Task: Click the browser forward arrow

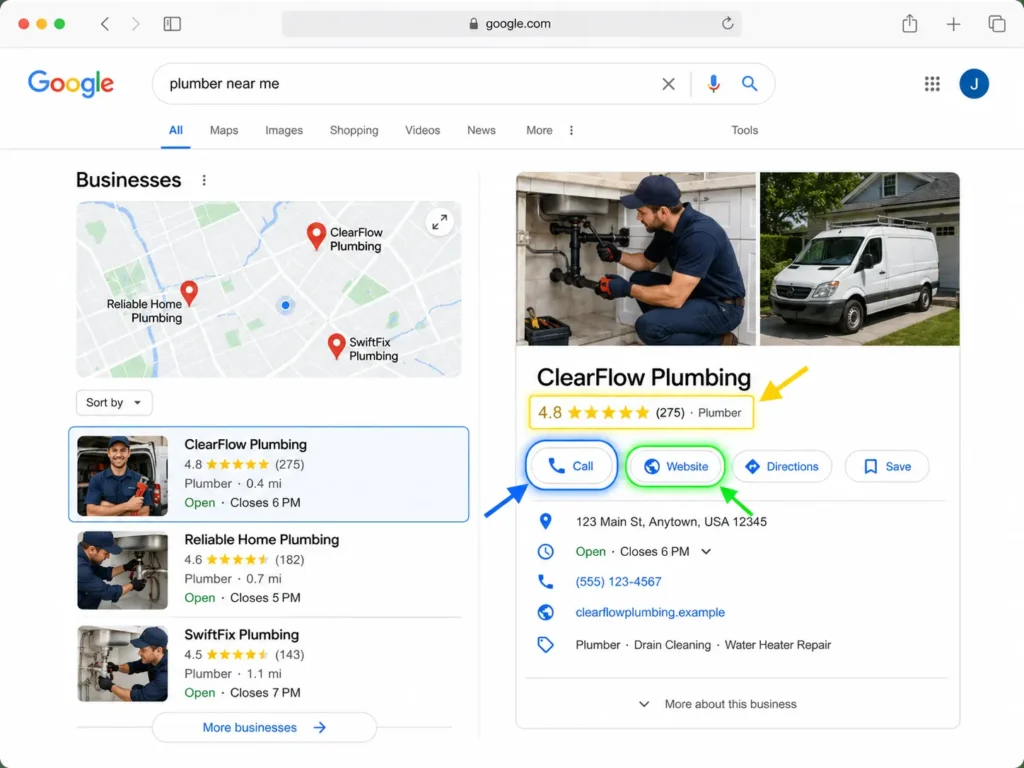Action: (135, 24)
